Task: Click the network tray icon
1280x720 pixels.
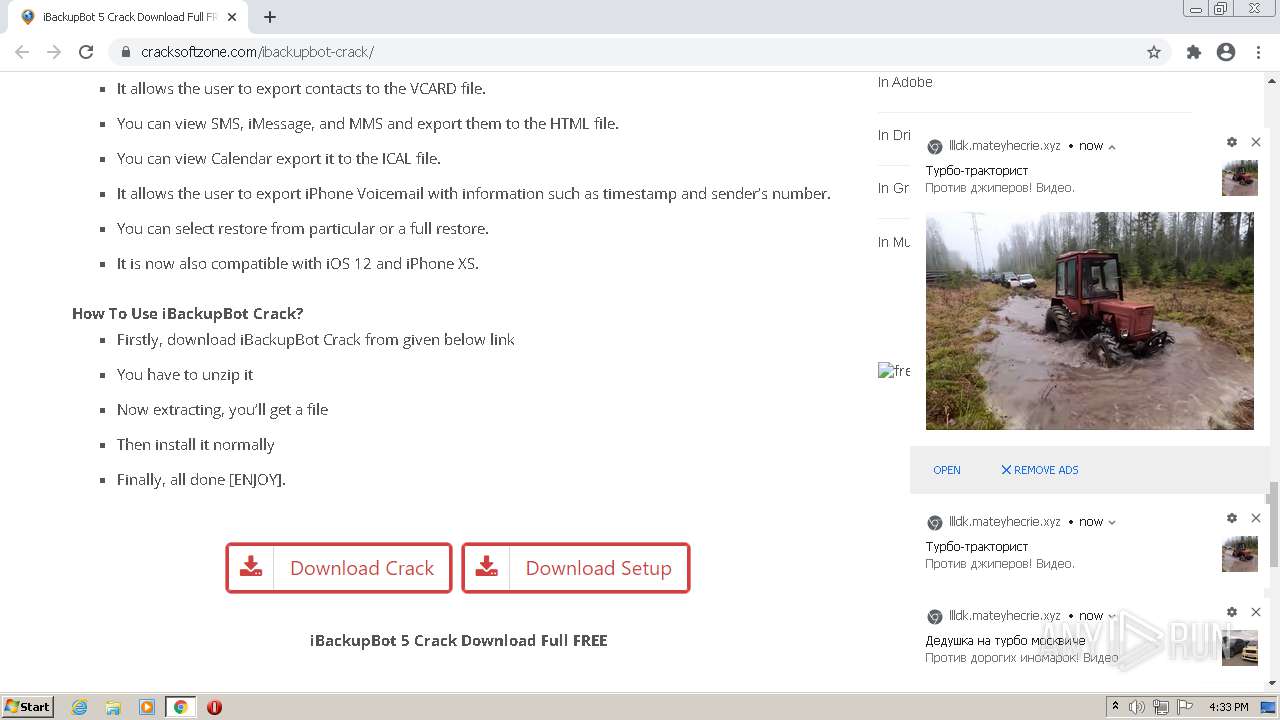Action: click(x=1161, y=707)
